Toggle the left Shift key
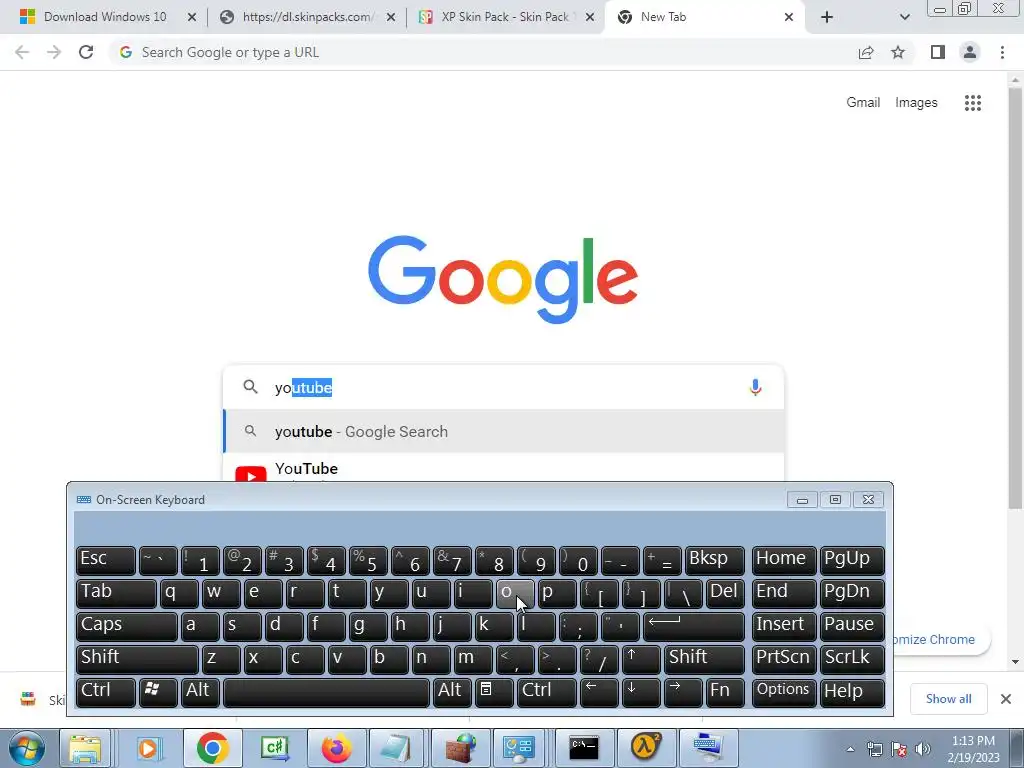 (137, 658)
